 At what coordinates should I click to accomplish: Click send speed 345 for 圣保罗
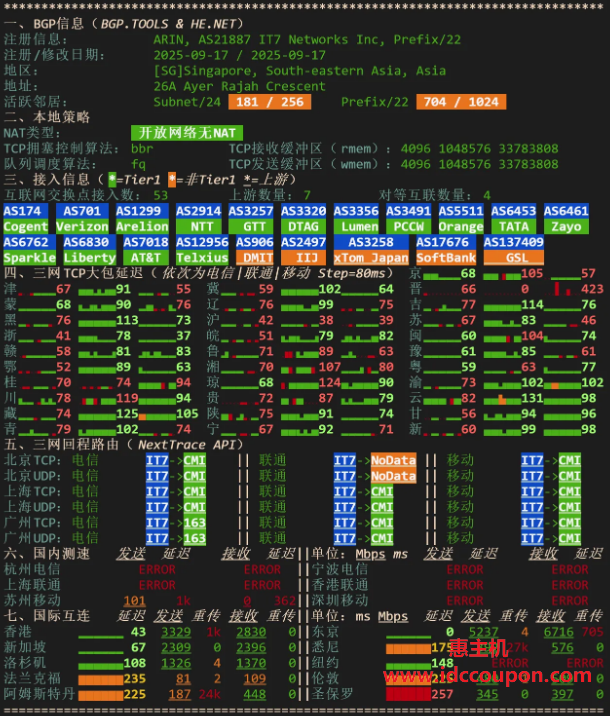coord(487,695)
